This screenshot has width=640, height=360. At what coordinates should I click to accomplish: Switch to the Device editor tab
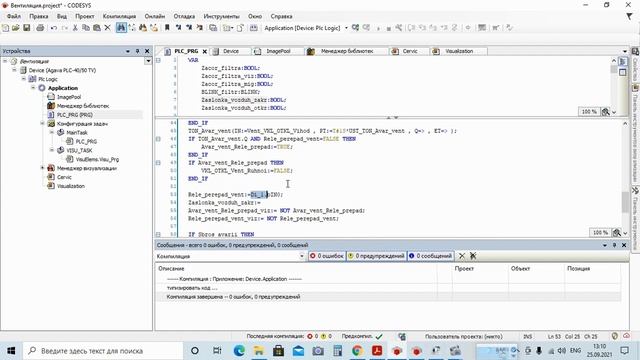(x=231, y=51)
